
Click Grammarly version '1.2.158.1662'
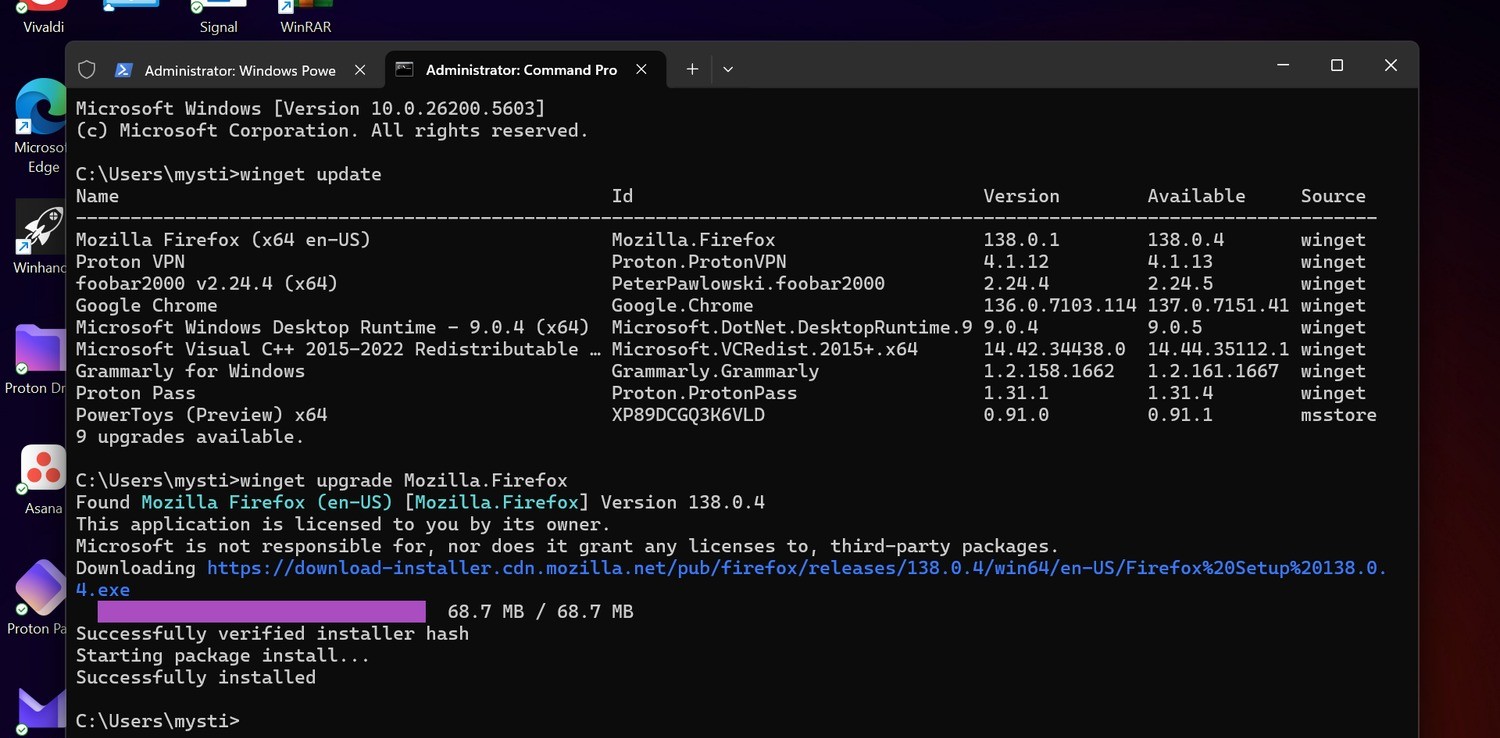coord(1048,372)
